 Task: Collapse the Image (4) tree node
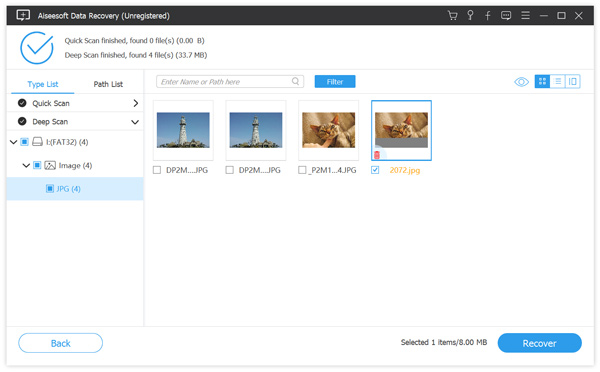[26, 165]
